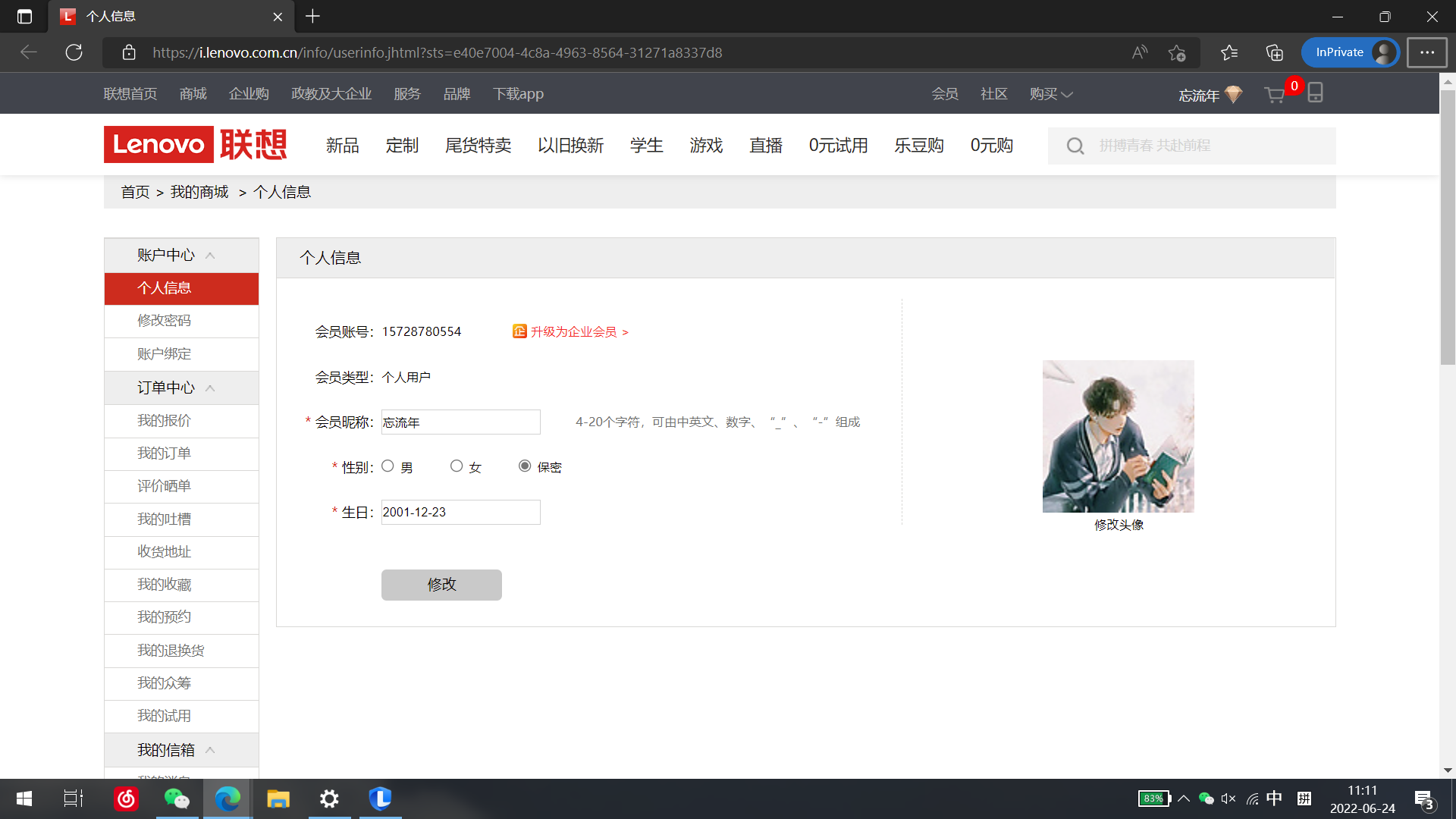The height and width of the screenshot is (819, 1456).
Task: Open the notification center
Action: 1425,799
